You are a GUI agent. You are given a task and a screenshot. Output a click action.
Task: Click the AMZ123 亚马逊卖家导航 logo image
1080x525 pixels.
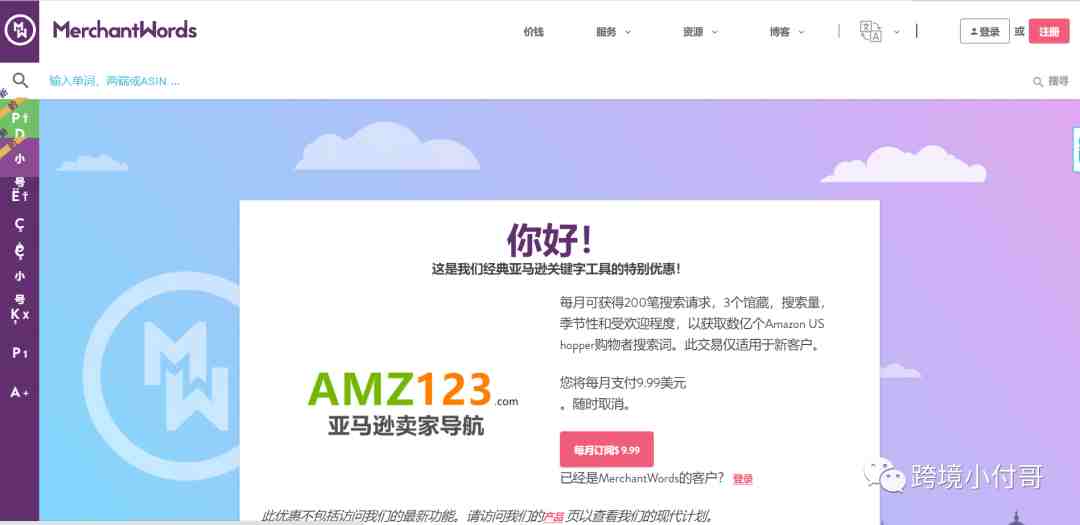[412, 402]
